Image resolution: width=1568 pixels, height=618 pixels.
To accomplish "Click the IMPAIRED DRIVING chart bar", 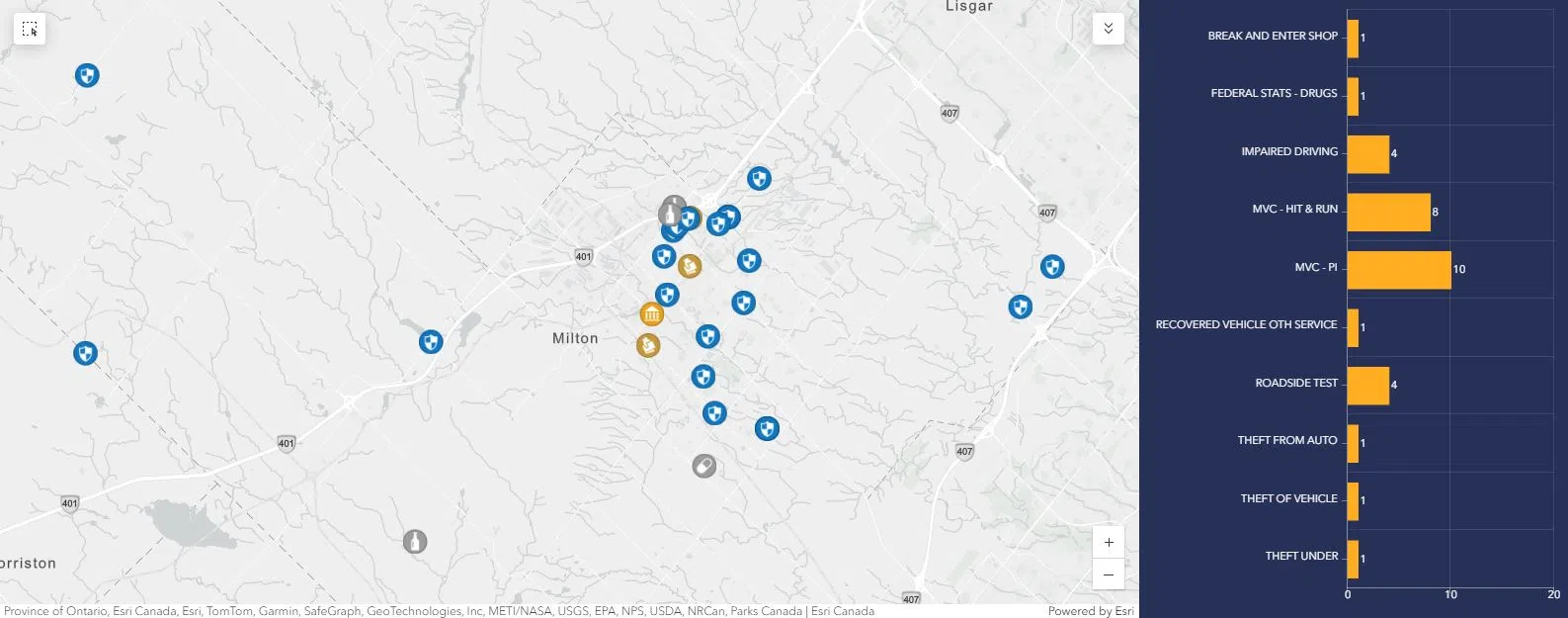I will (1367, 153).
